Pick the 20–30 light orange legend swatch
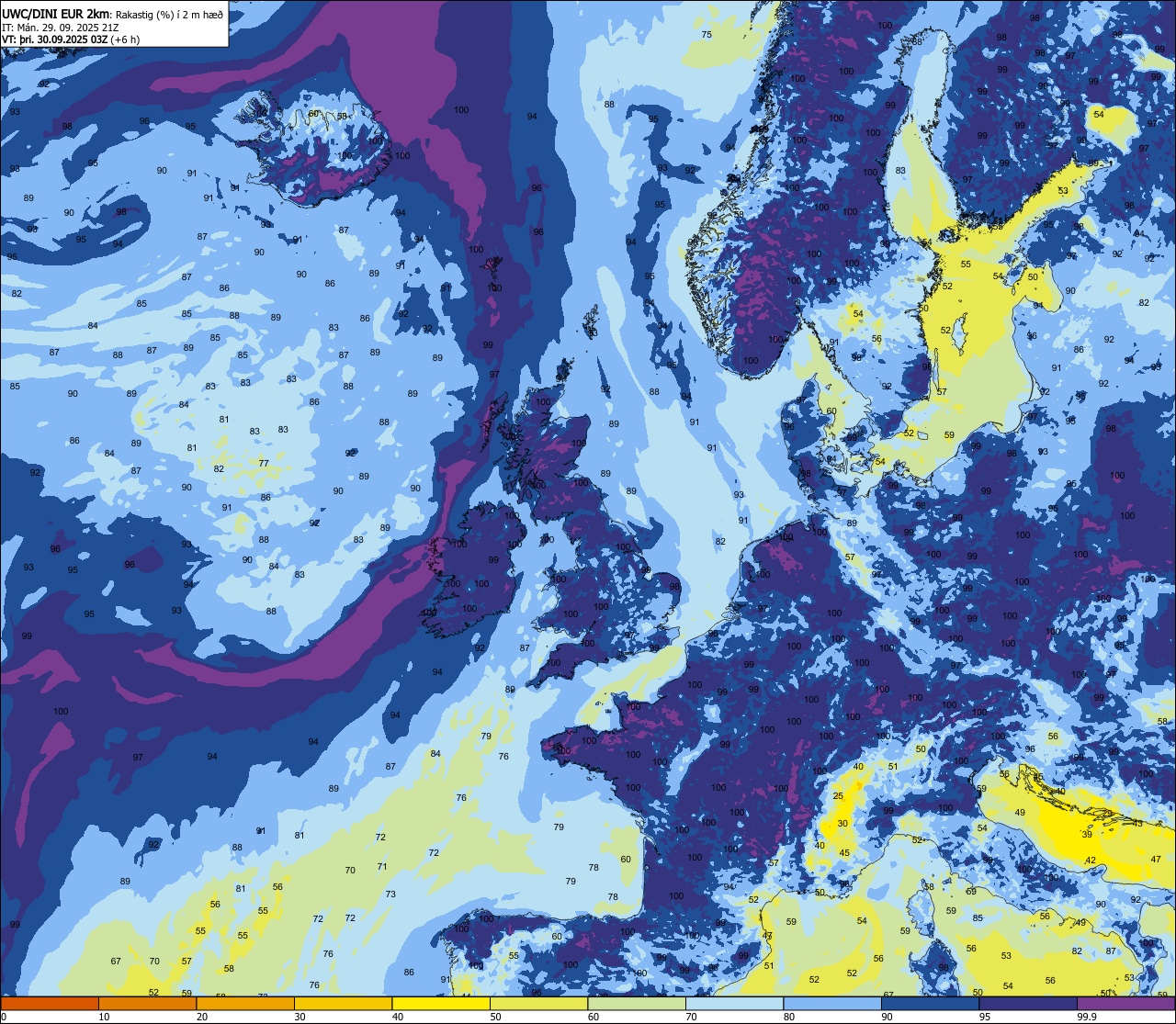This screenshot has width=1176, height=1024. tap(245, 1004)
